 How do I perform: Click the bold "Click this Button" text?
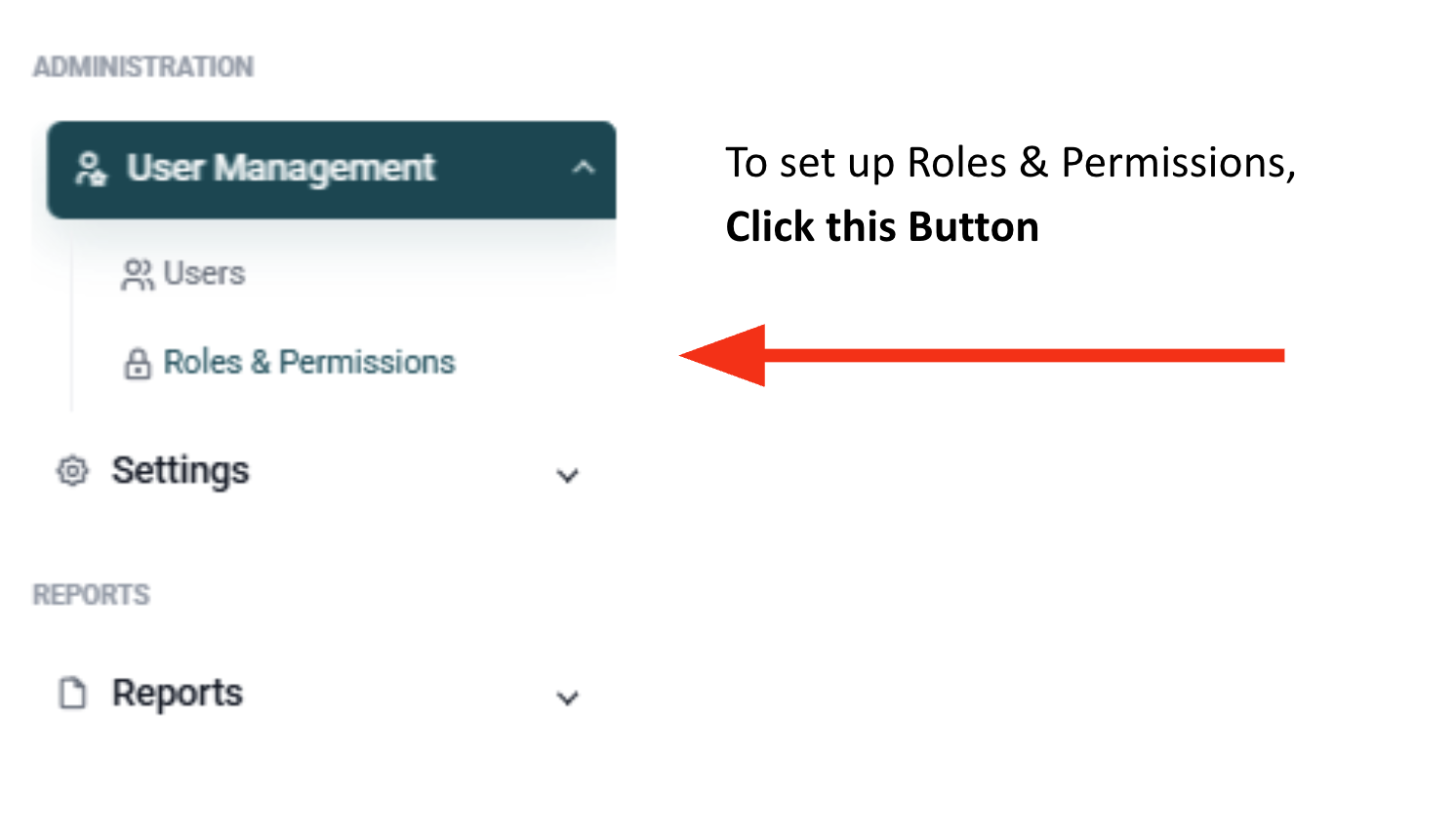tap(882, 227)
